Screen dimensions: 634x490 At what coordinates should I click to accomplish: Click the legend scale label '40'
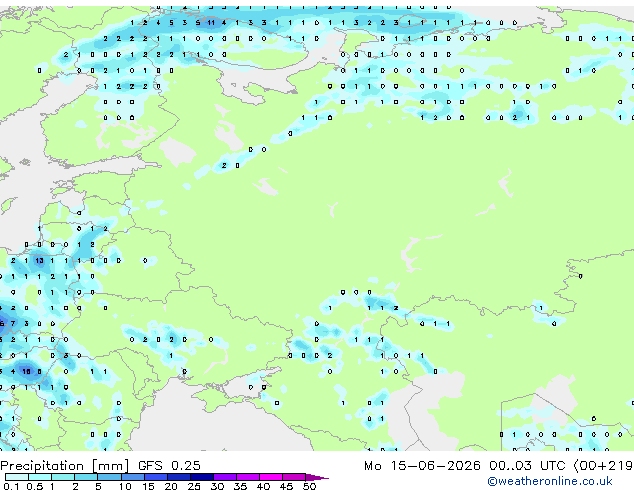tap(263, 486)
